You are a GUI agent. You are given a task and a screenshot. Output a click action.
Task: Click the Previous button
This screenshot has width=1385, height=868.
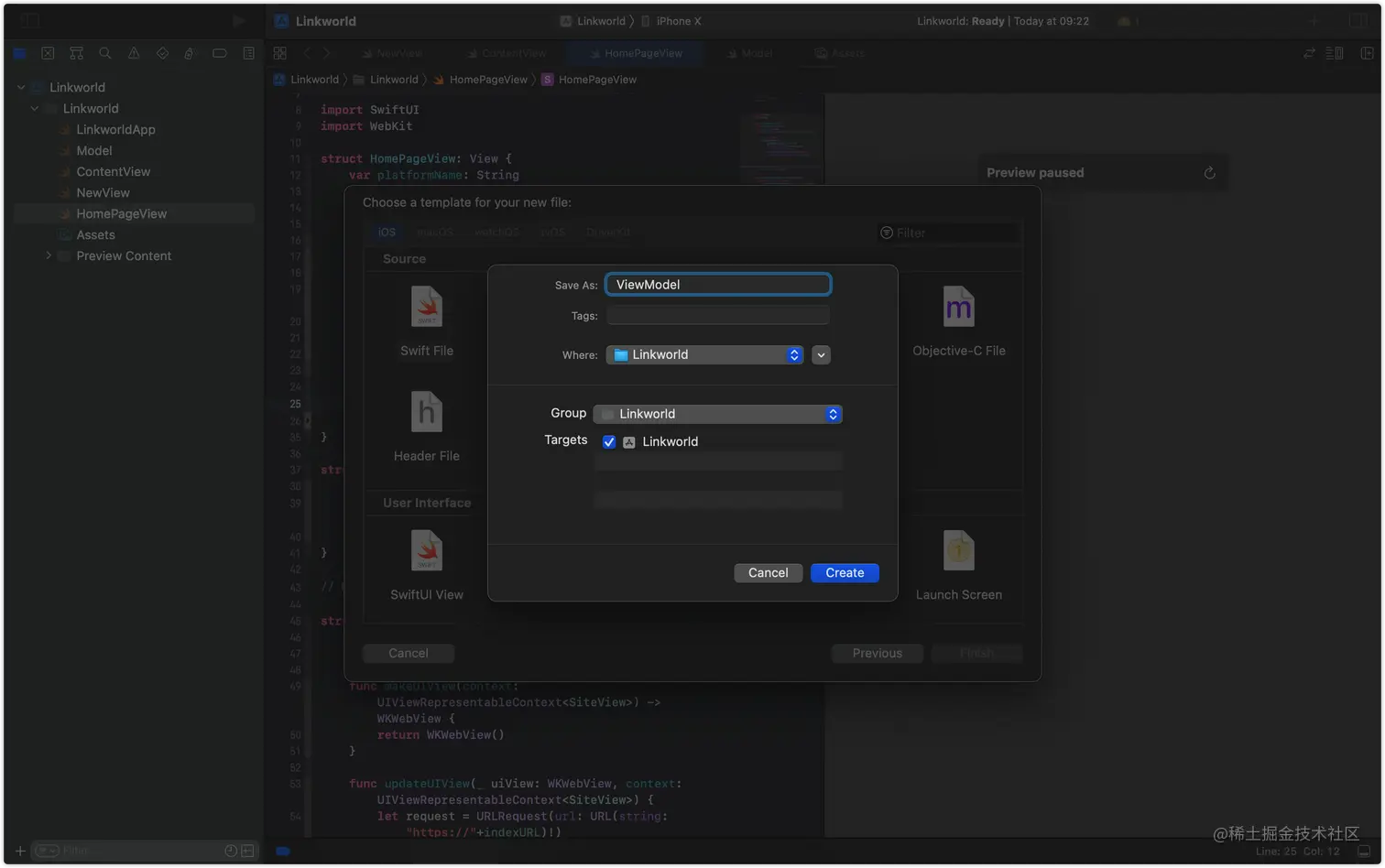click(878, 654)
